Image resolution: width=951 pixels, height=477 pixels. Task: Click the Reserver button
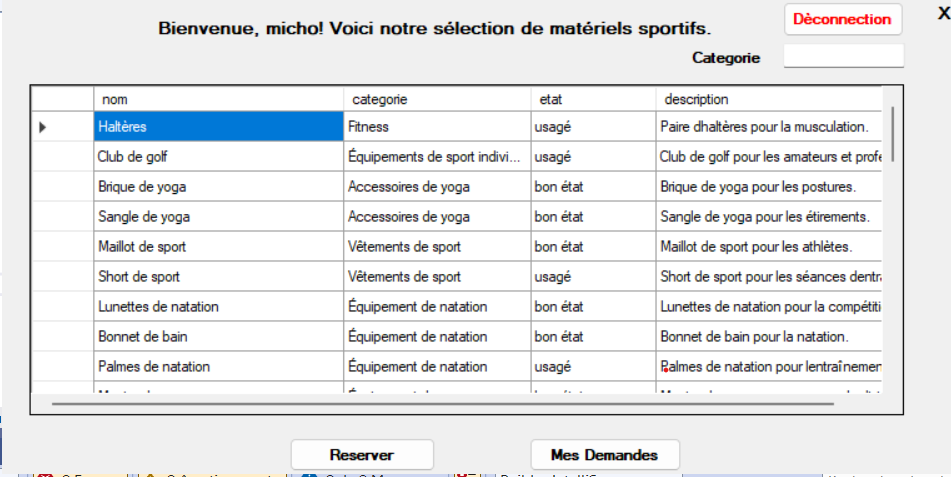362,454
